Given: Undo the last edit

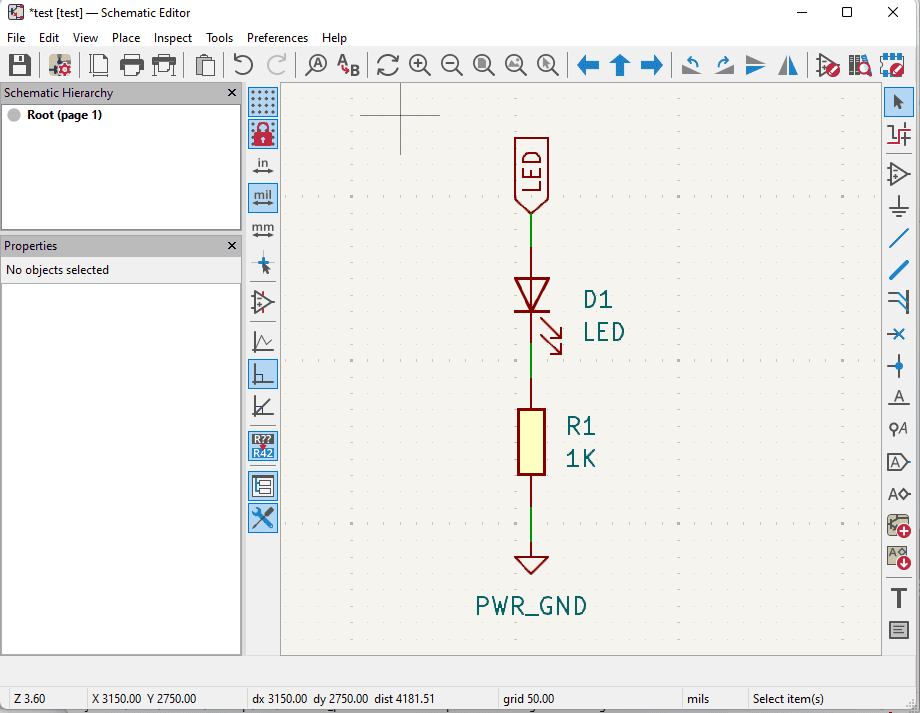Looking at the screenshot, I should (x=243, y=65).
